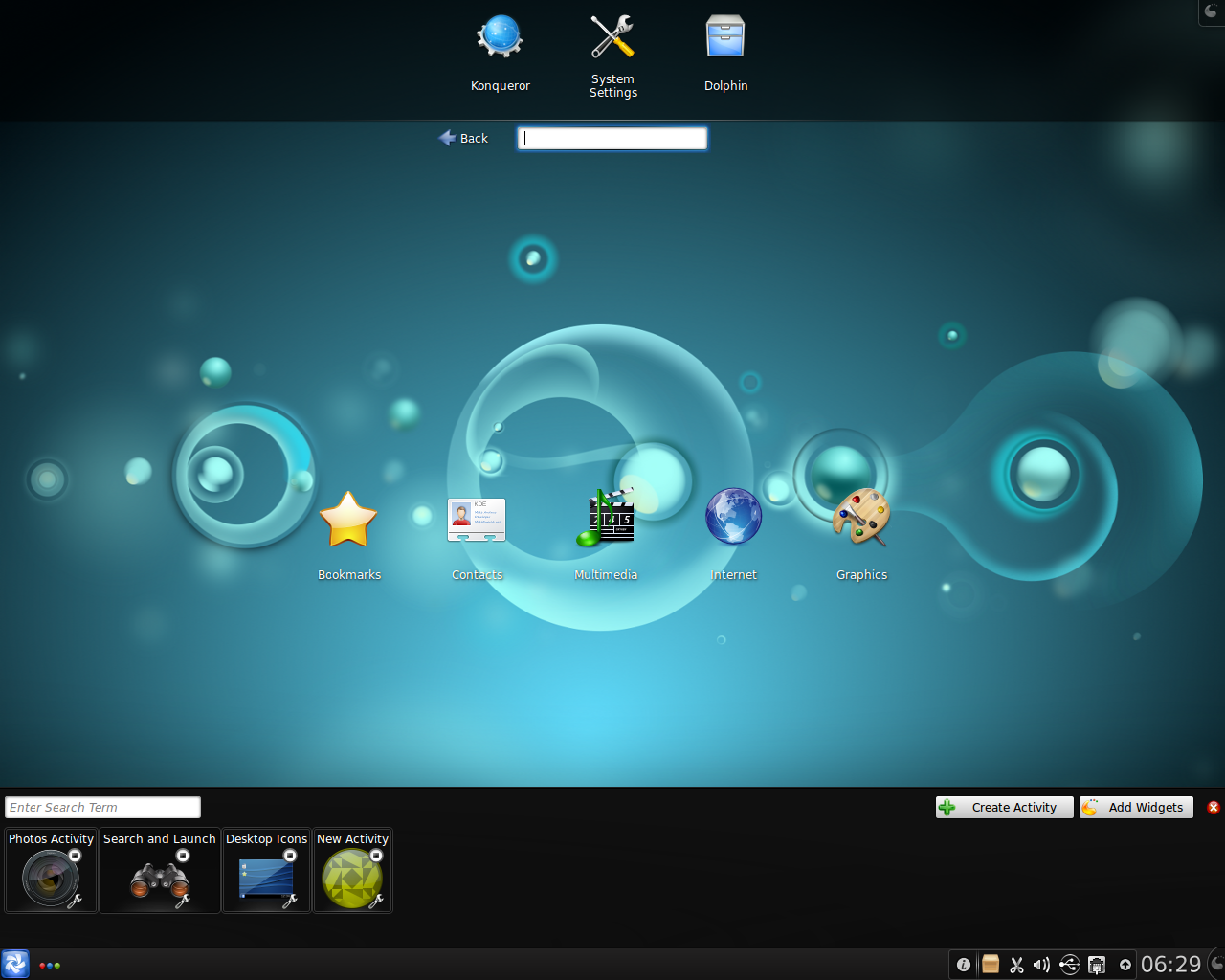Click the Create Activity button

coord(1005,807)
